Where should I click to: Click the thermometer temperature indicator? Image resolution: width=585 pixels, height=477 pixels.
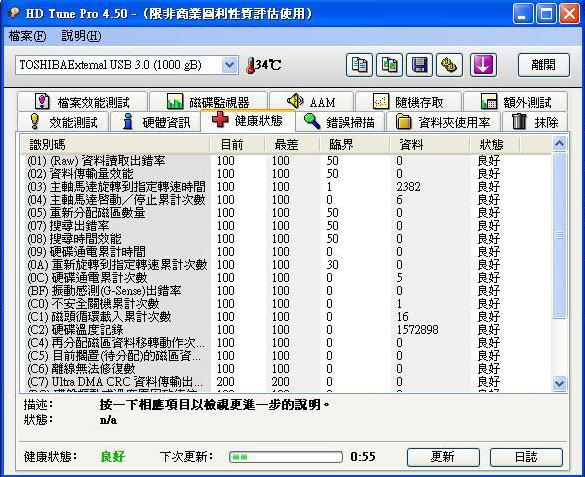click(x=264, y=65)
